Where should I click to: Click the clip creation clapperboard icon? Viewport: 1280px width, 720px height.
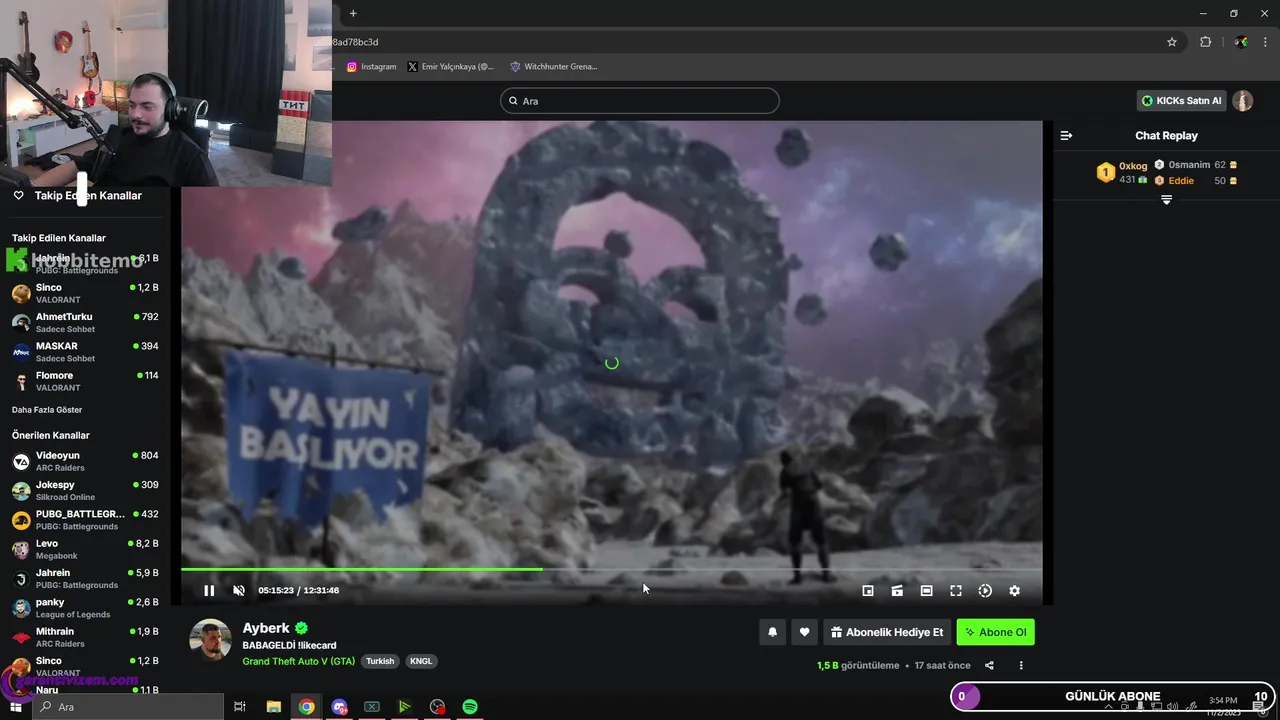point(897,591)
